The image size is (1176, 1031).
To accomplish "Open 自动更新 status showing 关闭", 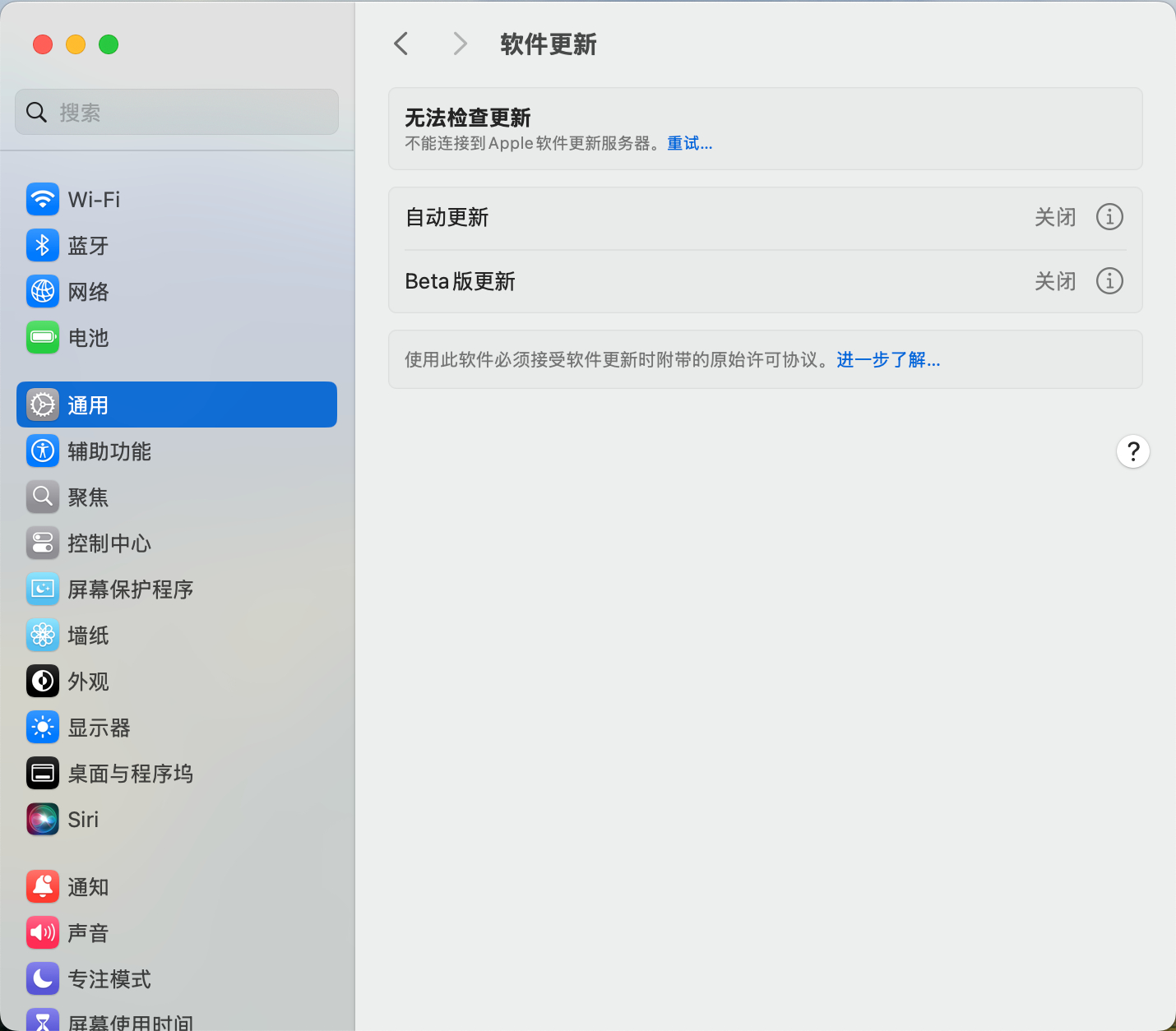I will (x=1055, y=217).
